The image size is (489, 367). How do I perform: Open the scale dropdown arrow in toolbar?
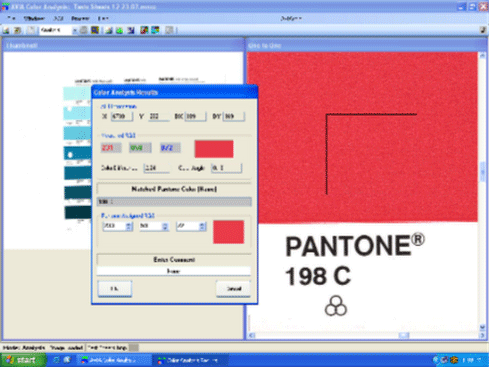(x=75, y=30)
